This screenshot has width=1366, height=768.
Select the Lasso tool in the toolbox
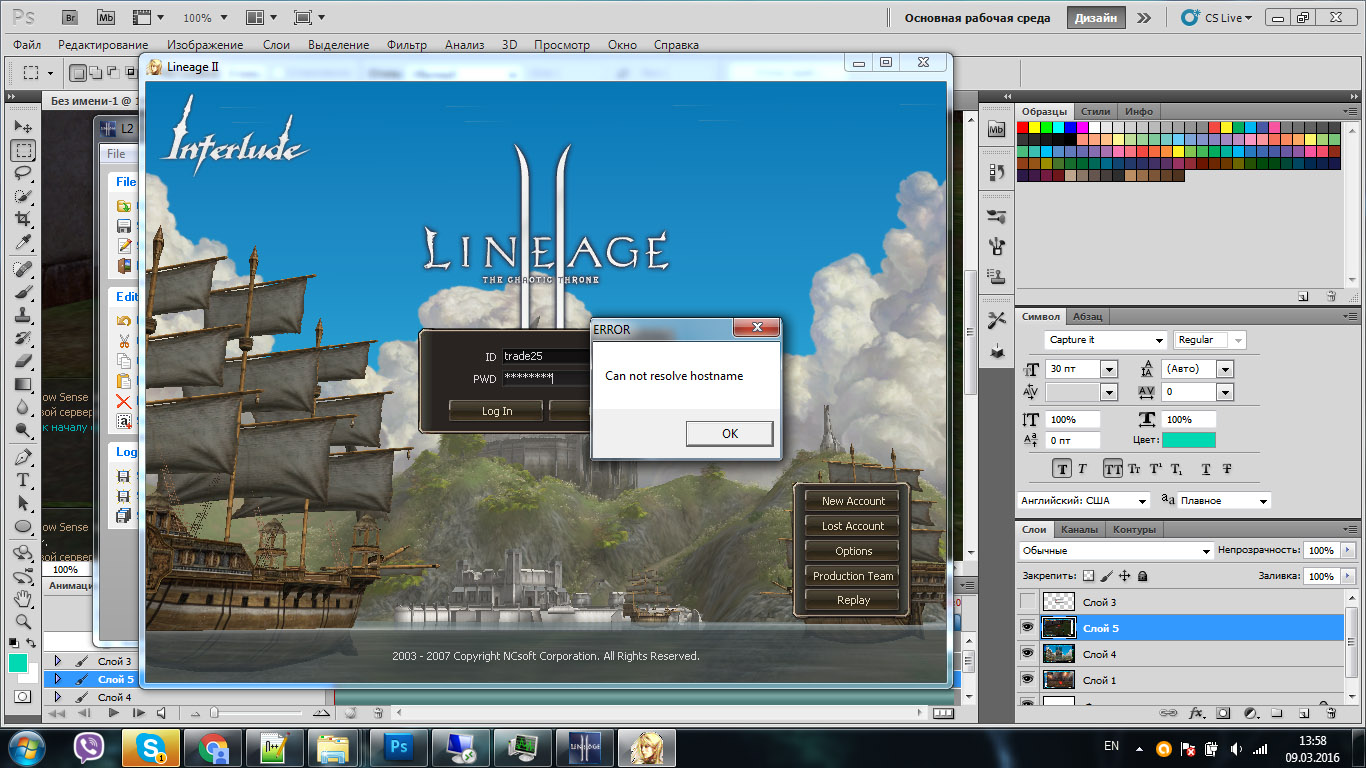(x=23, y=173)
